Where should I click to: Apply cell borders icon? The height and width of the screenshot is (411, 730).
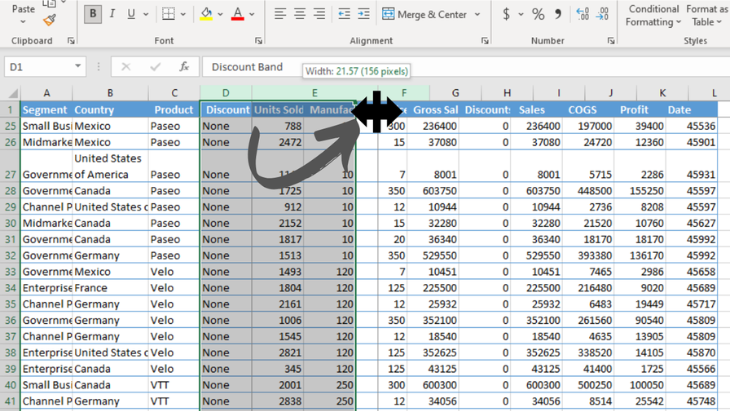point(168,14)
